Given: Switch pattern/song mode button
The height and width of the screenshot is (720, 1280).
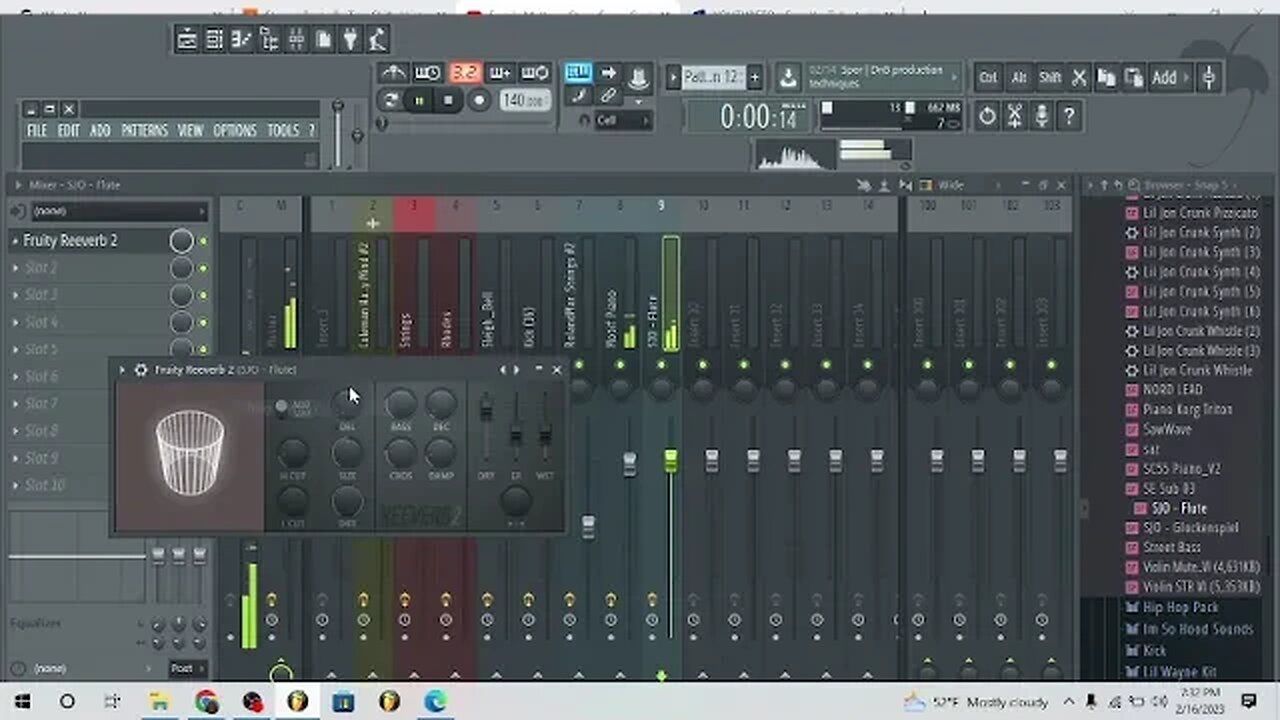Looking at the screenshot, I should coord(391,100).
